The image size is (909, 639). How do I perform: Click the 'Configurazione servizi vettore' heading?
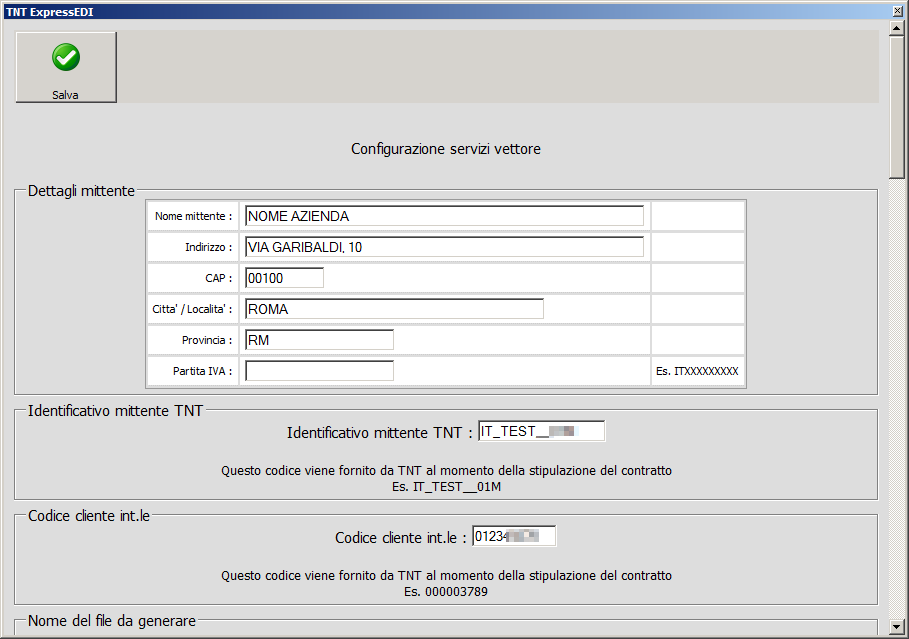(446, 149)
